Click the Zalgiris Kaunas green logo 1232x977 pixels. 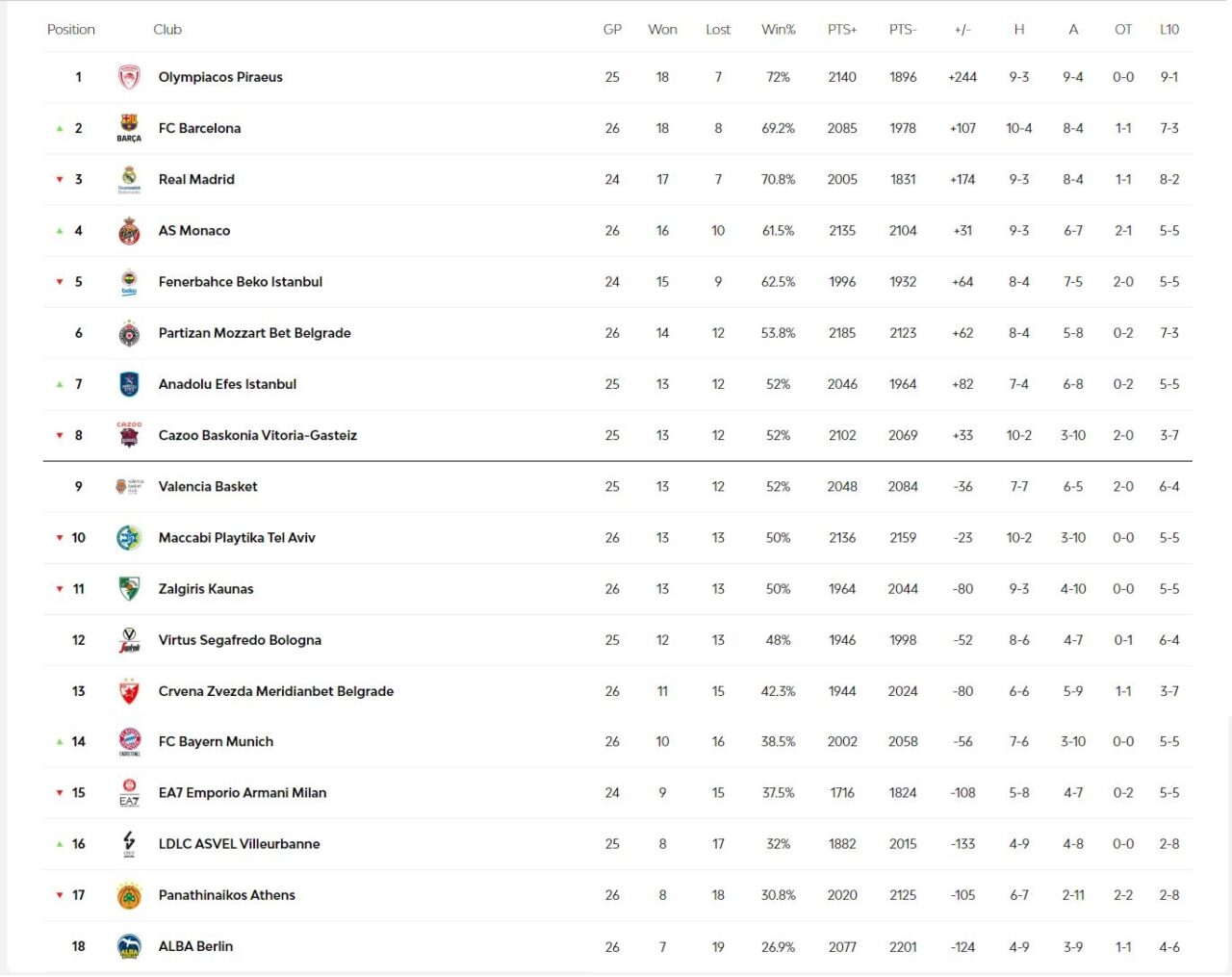pos(129,588)
